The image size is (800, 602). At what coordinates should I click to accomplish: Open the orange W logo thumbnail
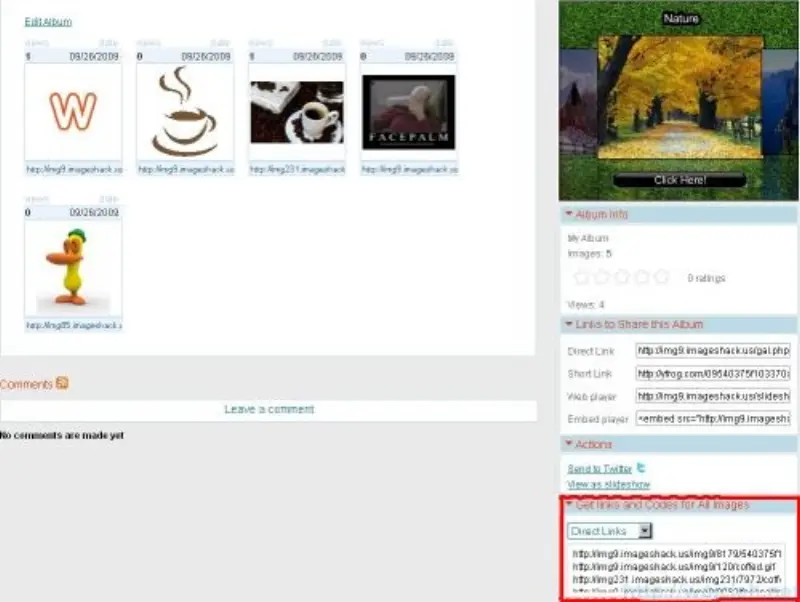pos(73,111)
